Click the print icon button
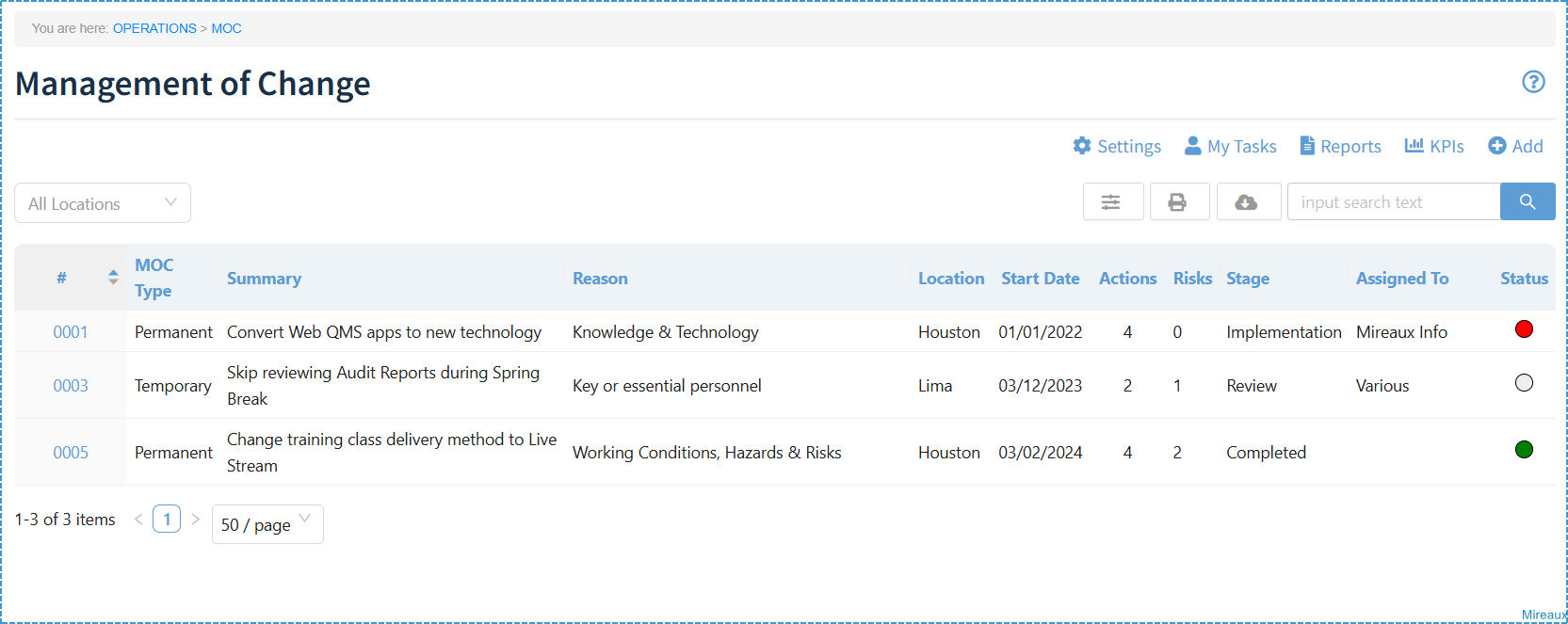This screenshot has width=1568, height=624. click(x=1179, y=201)
